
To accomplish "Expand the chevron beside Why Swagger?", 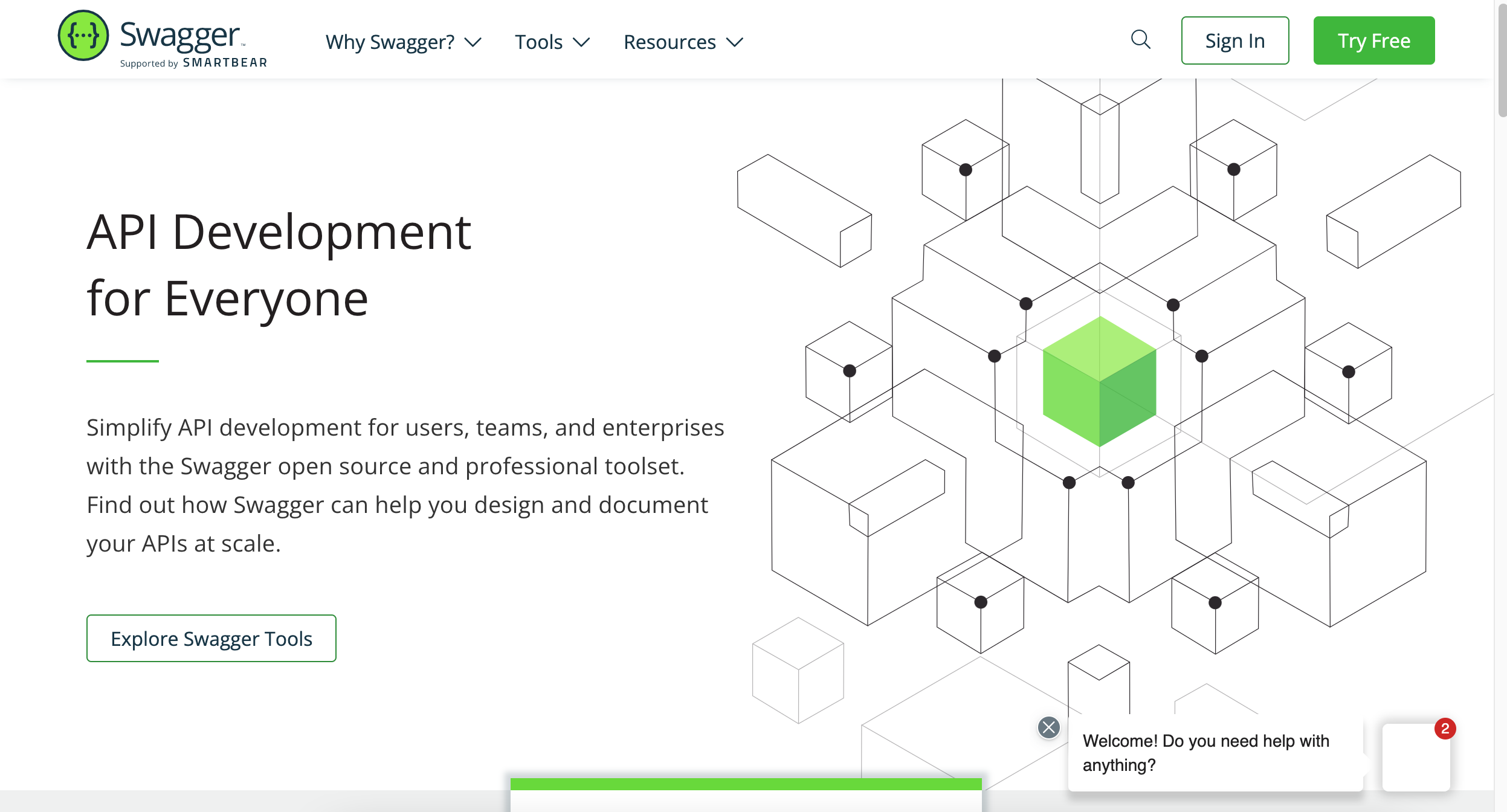I will 473,42.
